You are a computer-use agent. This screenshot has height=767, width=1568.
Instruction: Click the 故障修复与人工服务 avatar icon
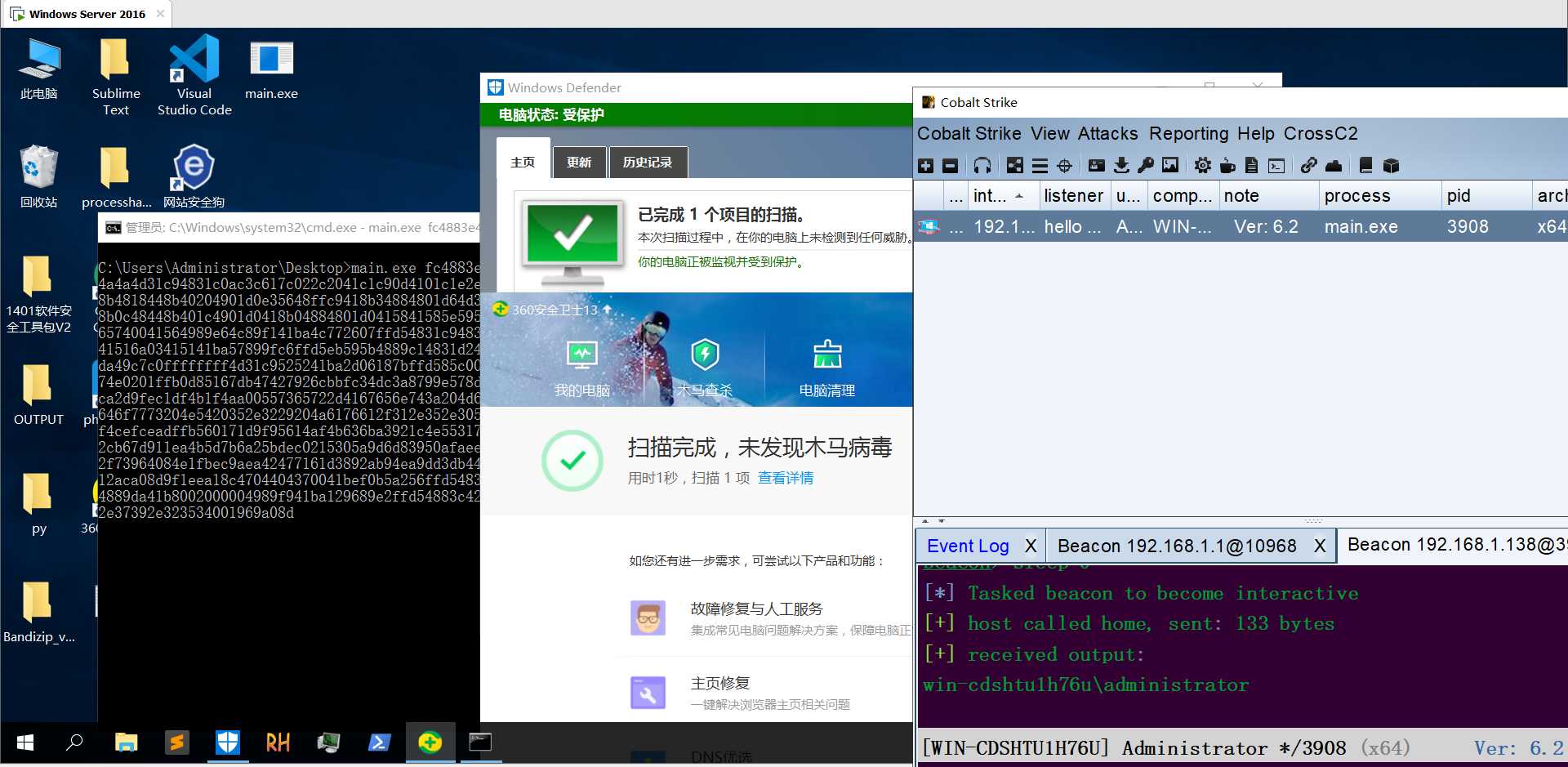(648, 618)
